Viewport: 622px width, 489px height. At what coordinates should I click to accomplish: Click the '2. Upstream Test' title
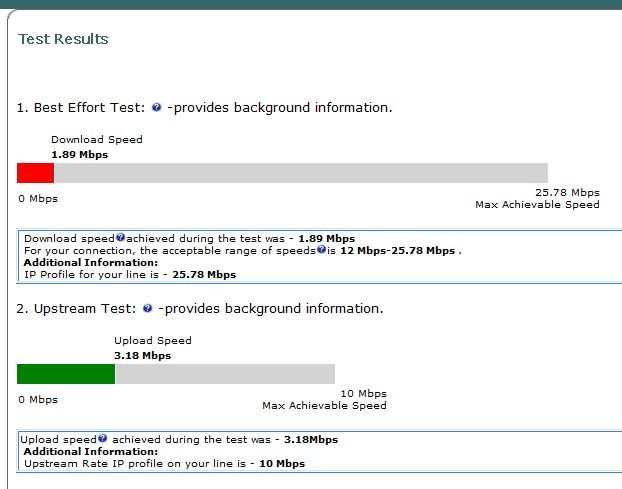pos(76,309)
